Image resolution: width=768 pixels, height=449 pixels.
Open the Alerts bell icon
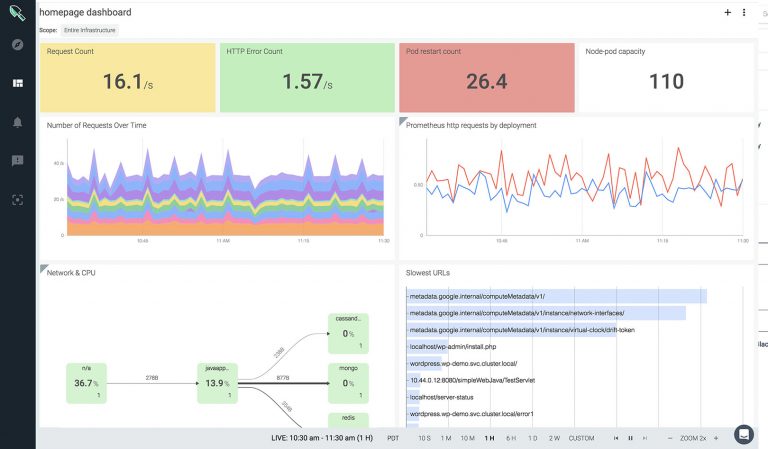coord(17,122)
